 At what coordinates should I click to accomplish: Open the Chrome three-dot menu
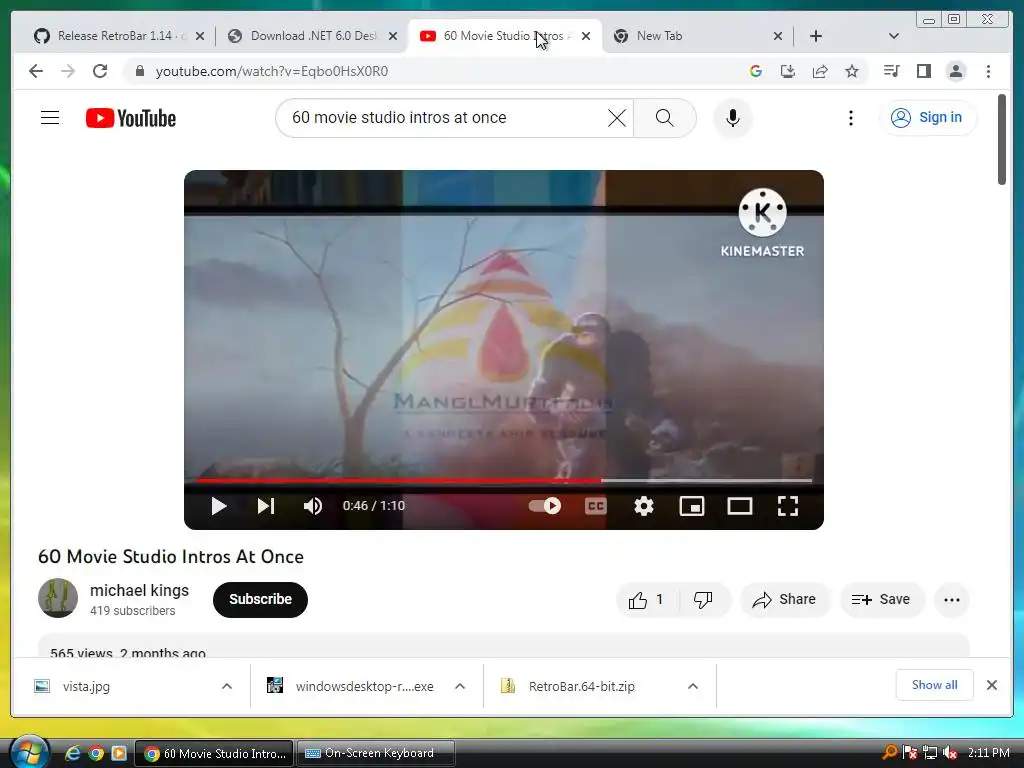tap(988, 71)
